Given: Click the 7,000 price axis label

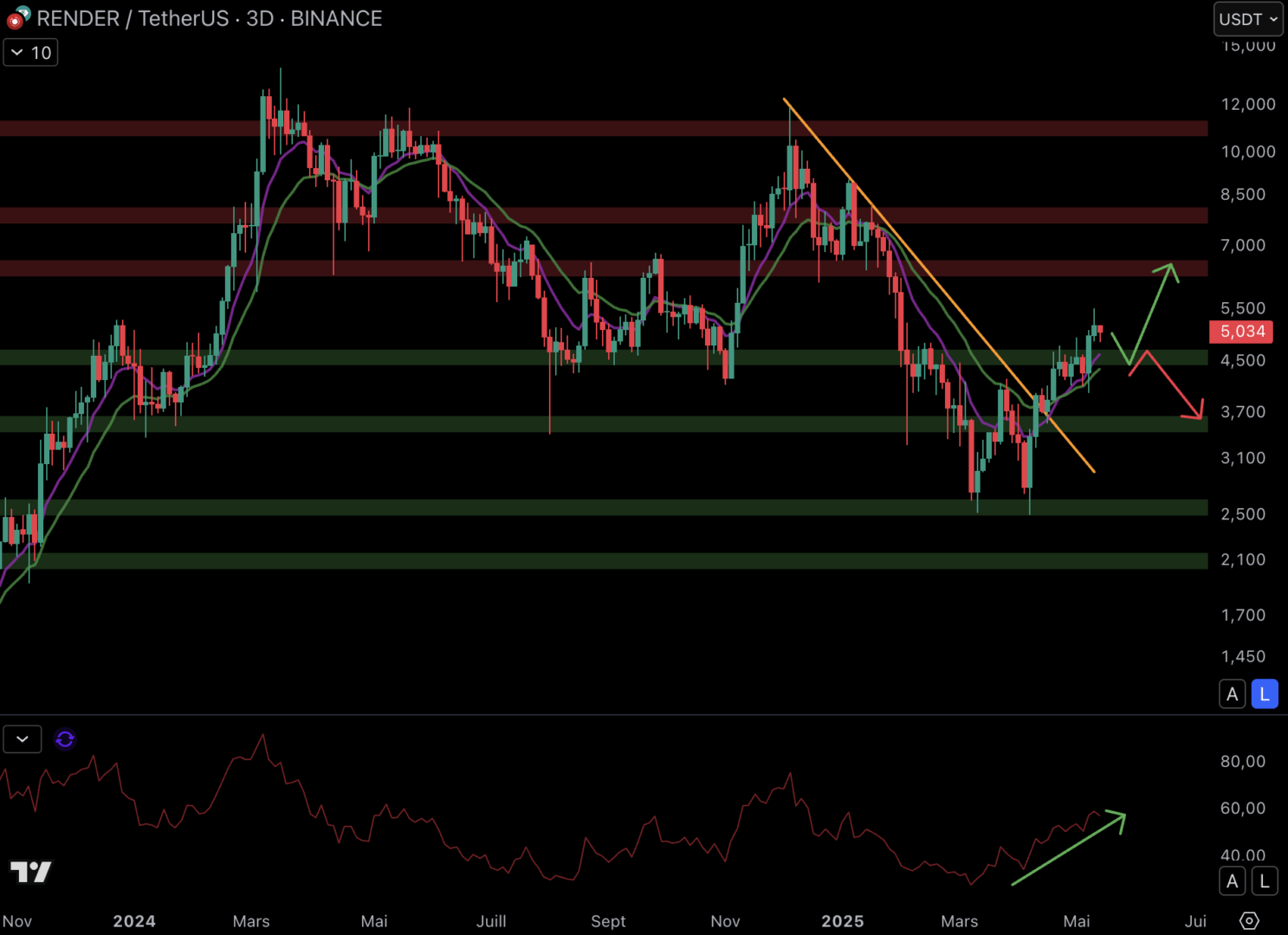Looking at the screenshot, I should pyautogui.click(x=1243, y=245).
